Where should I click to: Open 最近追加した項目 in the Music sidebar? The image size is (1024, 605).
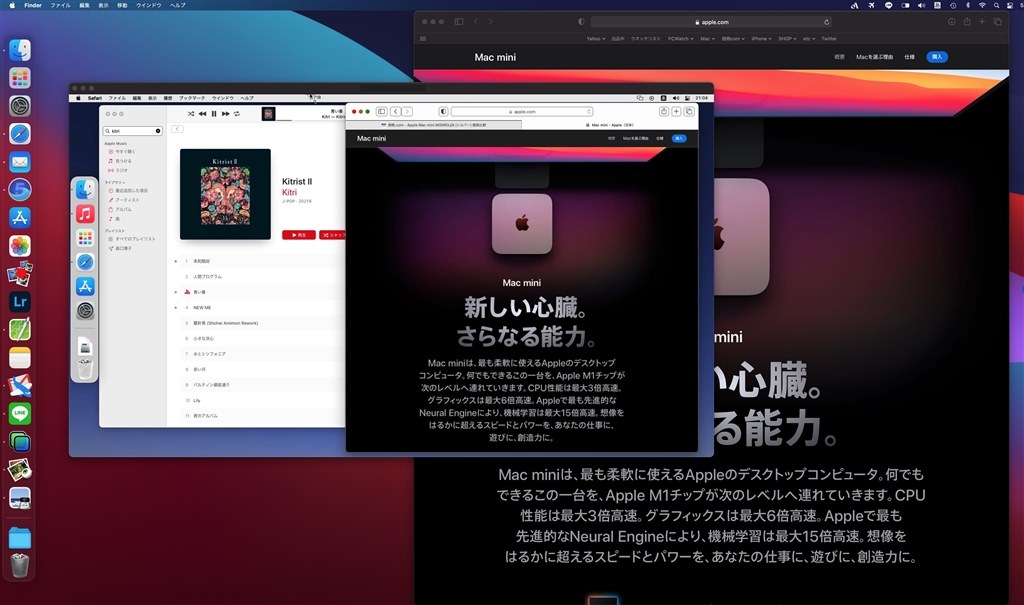(130, 191)
